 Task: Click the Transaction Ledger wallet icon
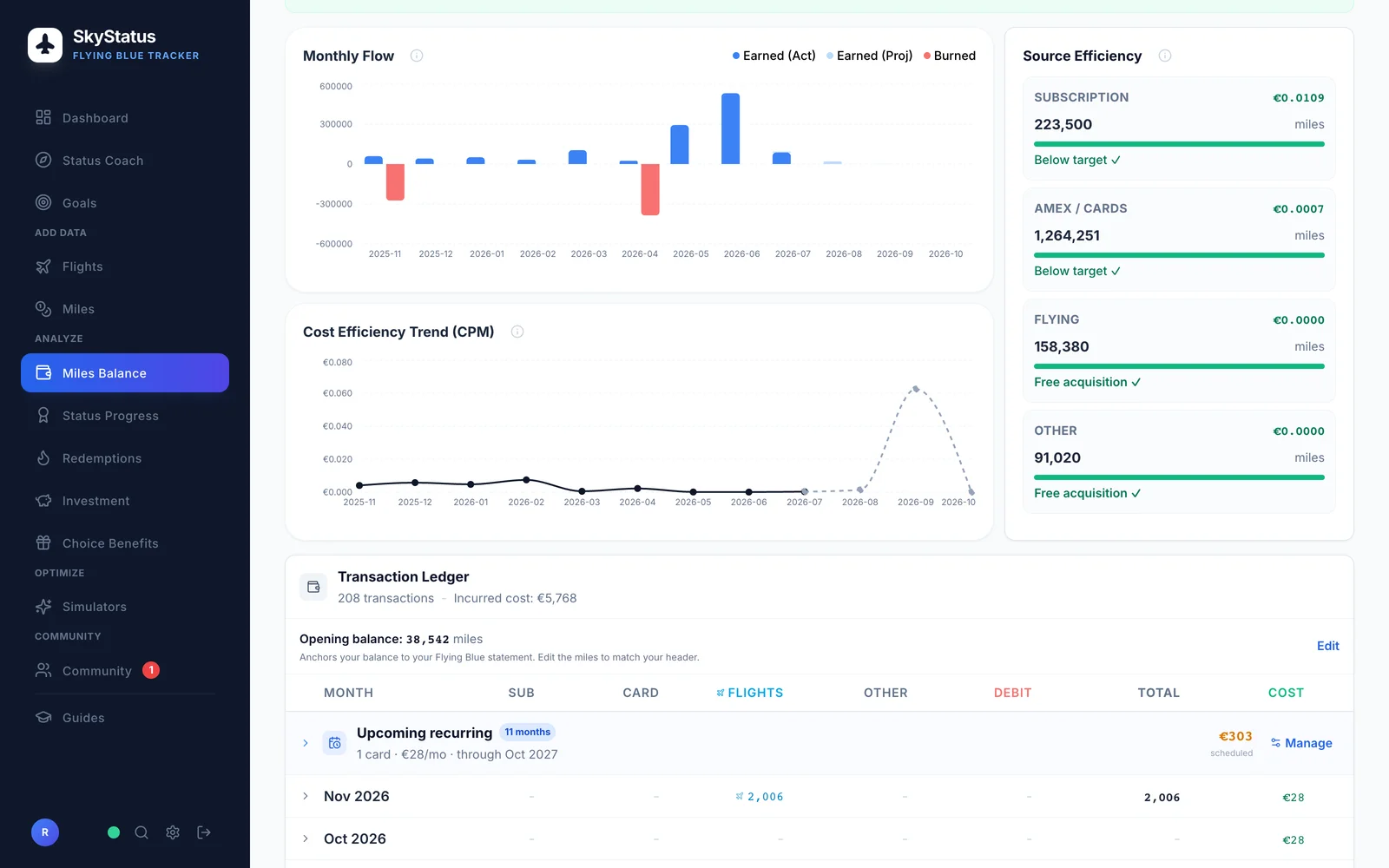[313, 587]
